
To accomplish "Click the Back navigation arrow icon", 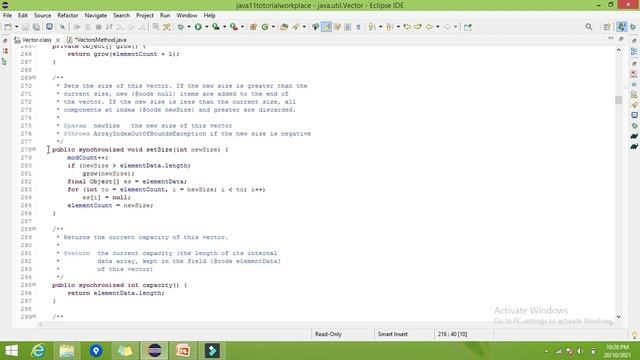I will tap(429, 27).
